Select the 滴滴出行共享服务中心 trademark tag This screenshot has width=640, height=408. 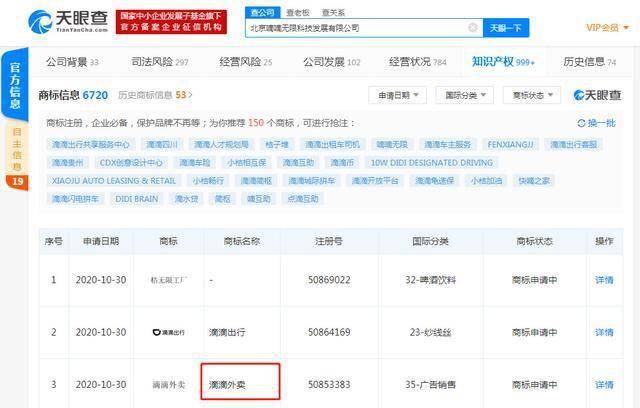91,144
